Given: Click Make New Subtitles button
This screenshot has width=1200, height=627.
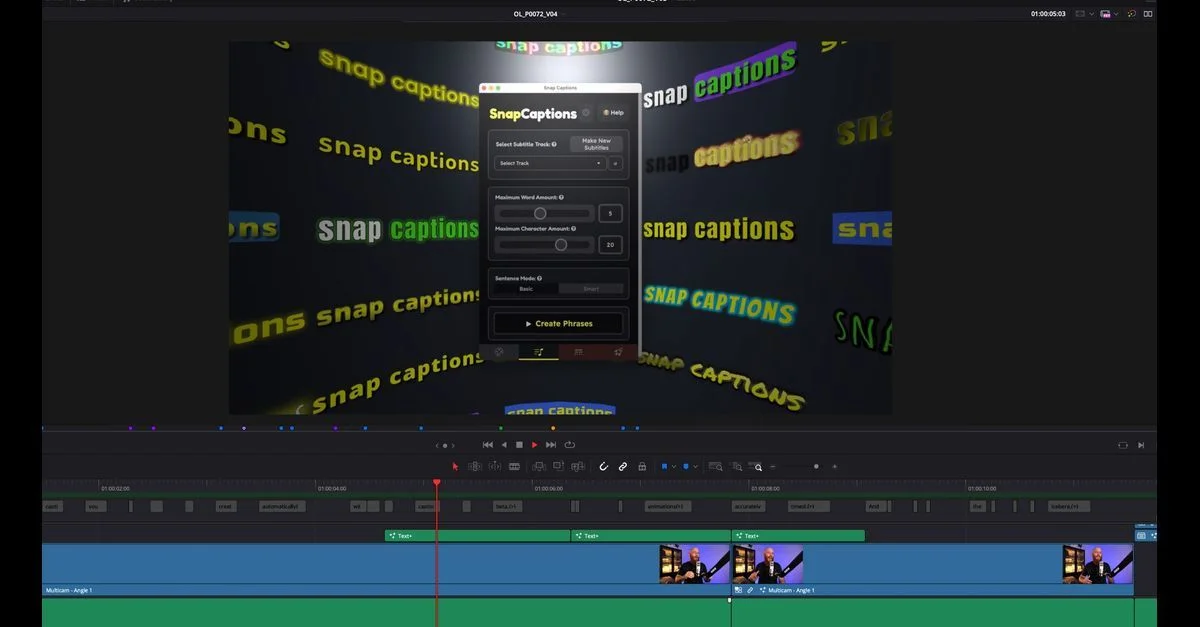Looking at the screenshot, I should [x=596, y=144].
